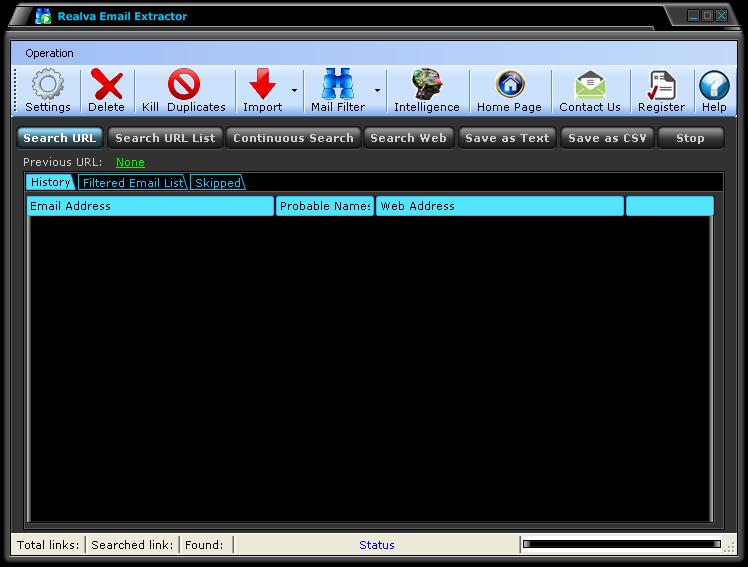
Task: Switch to the Filtered Email List tab
Action: pos(133,183)
